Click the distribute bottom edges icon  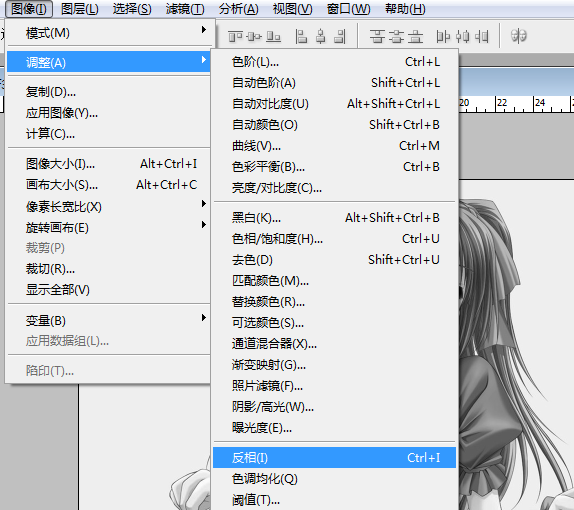coord(415,37)
